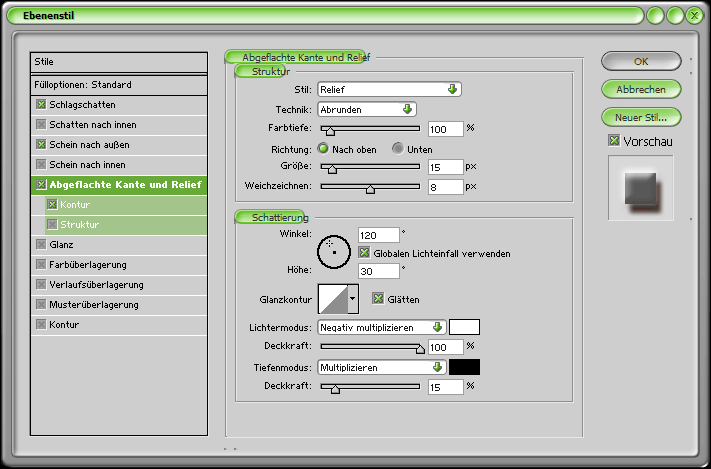Click the Weichzeichnen pixel input field
Screen dimensions: 711x469
[x=446, y=187]
